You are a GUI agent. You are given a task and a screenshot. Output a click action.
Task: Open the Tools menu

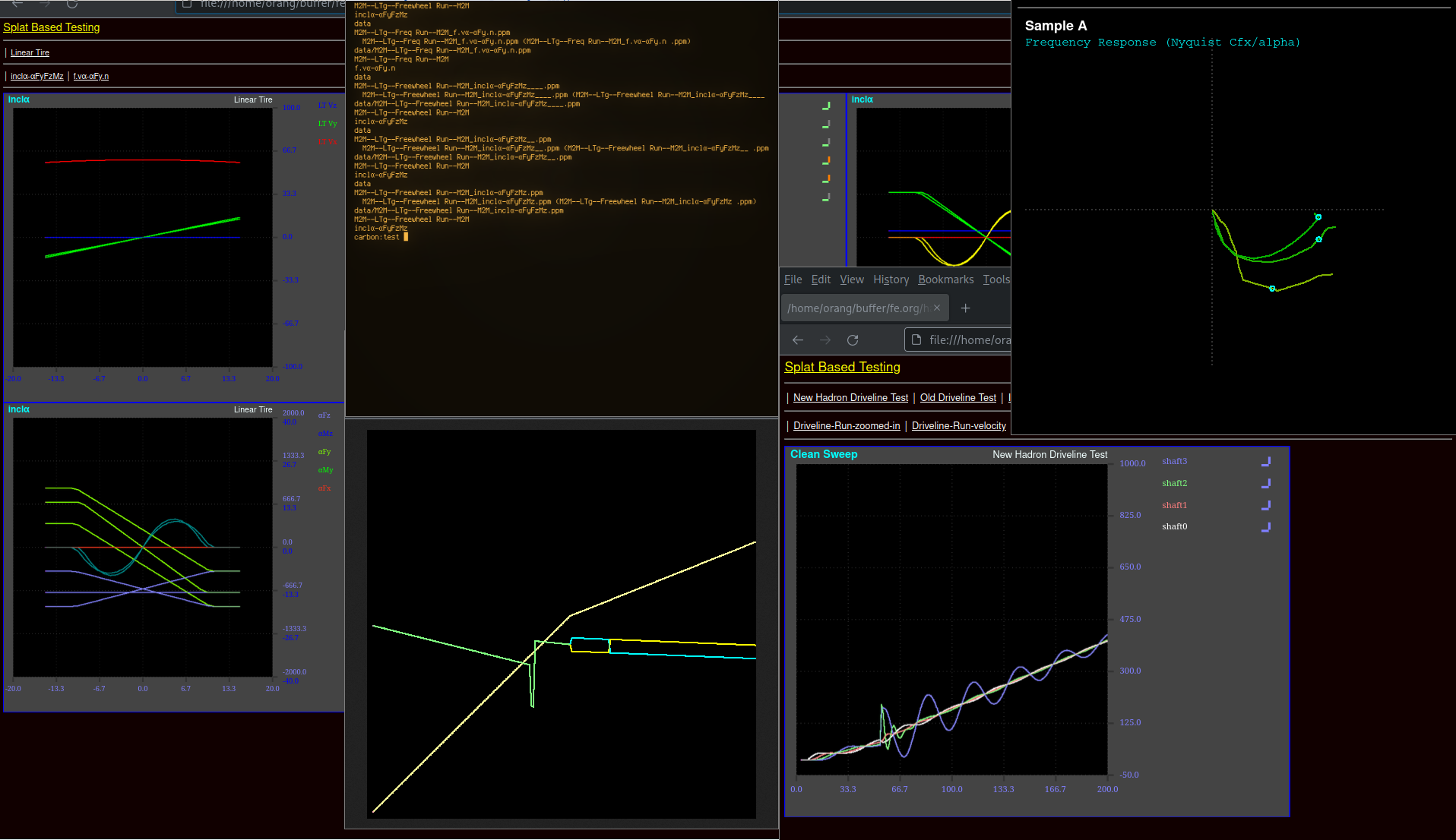[x=996, y=279]
